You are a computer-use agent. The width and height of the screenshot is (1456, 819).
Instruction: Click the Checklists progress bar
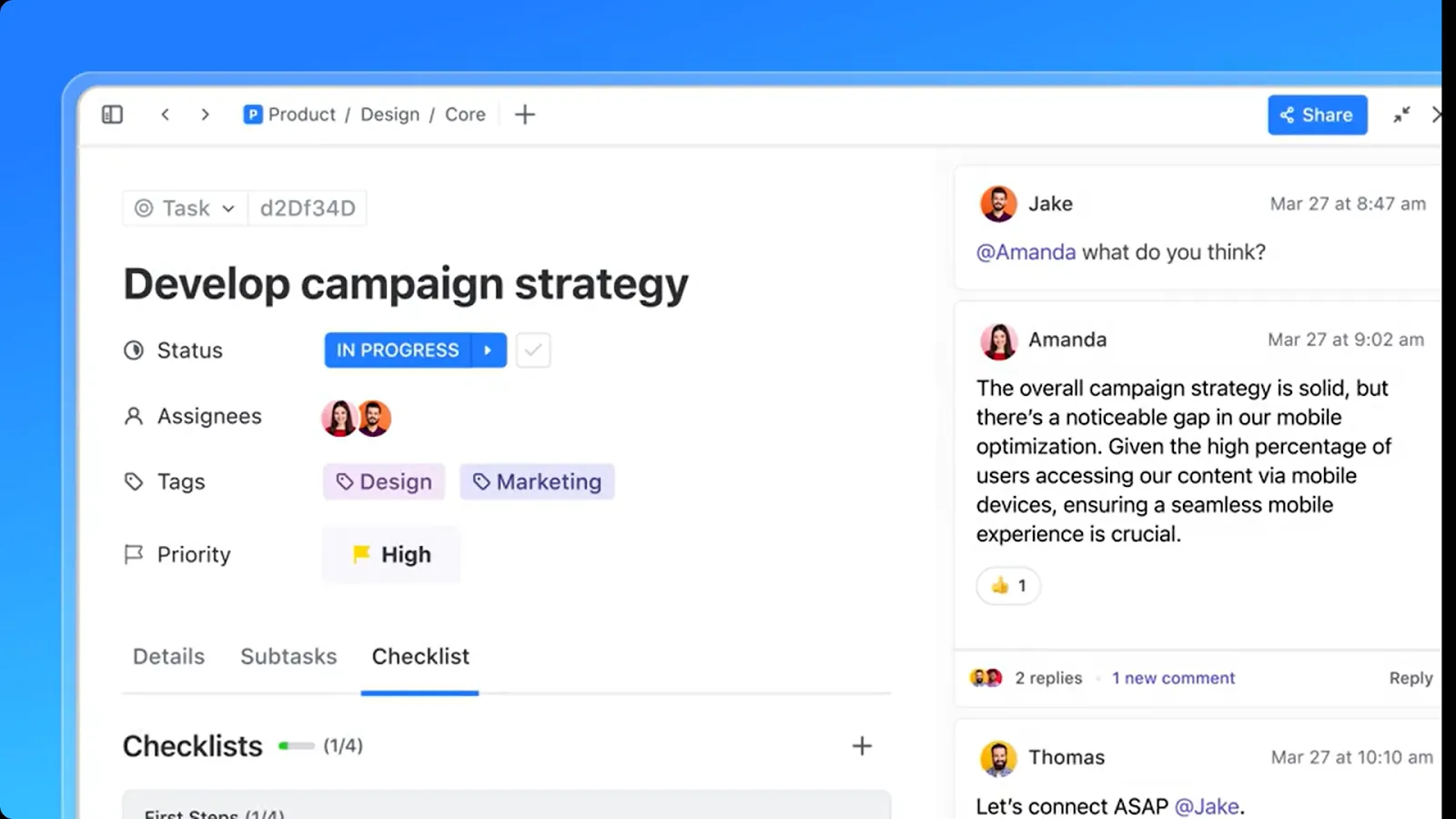[x=297, y=746]
